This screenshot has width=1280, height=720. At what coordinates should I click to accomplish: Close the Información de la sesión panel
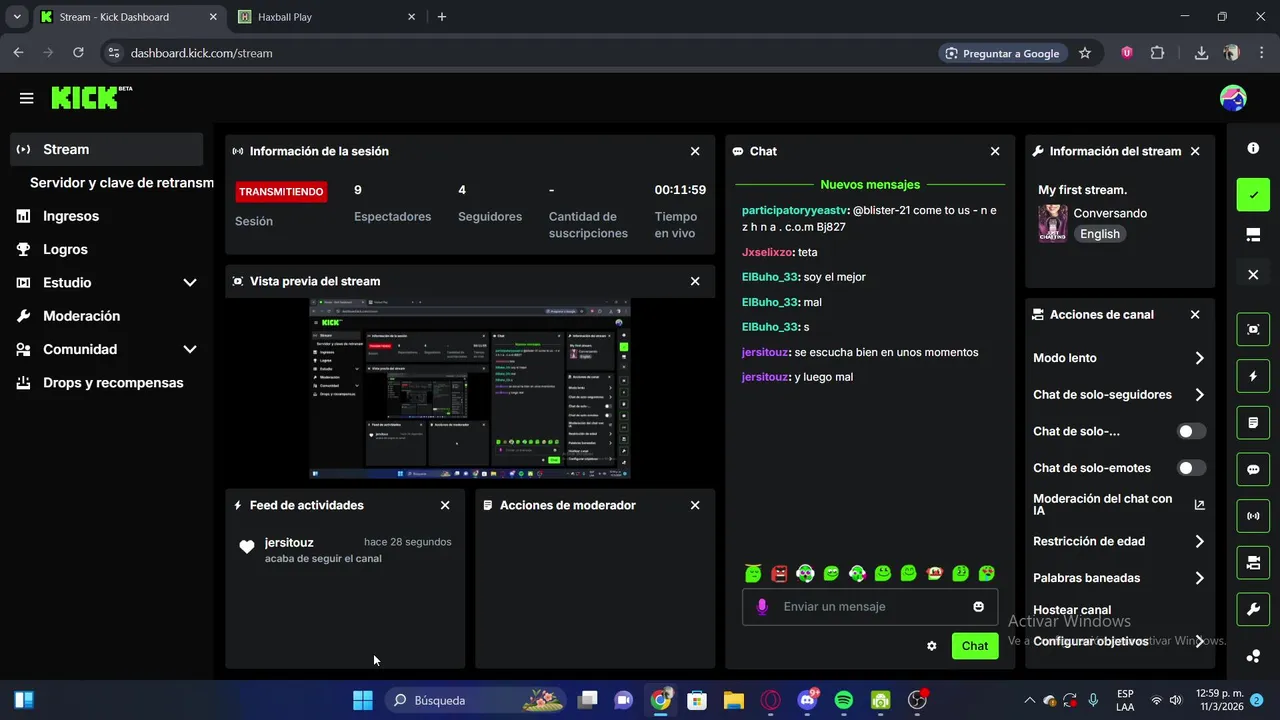click(x=695, y=151)
